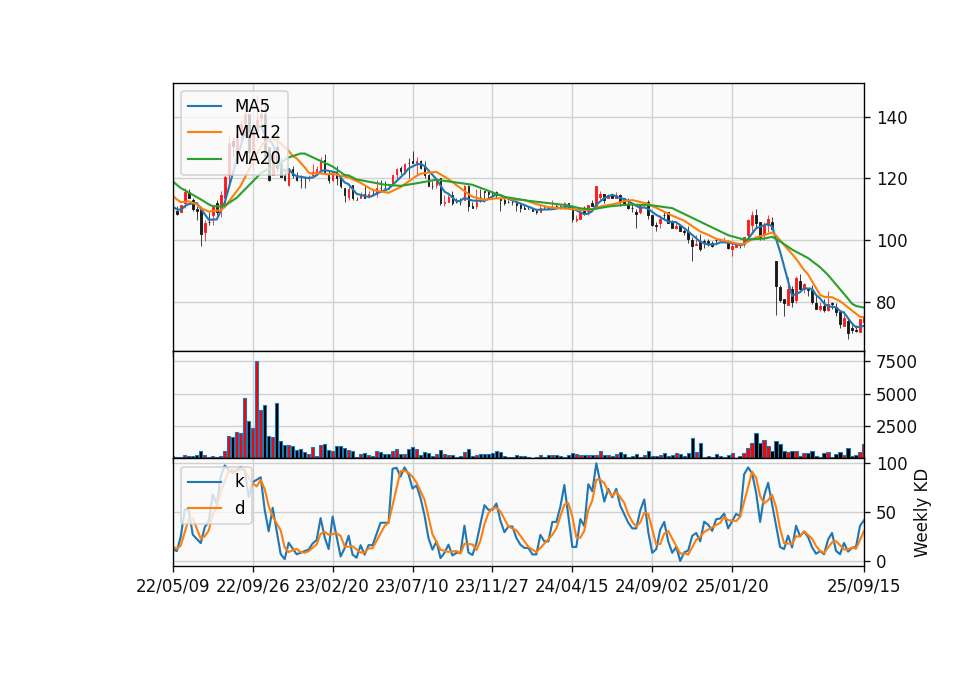Click the d legend label in the KD panel

point(240,508)
